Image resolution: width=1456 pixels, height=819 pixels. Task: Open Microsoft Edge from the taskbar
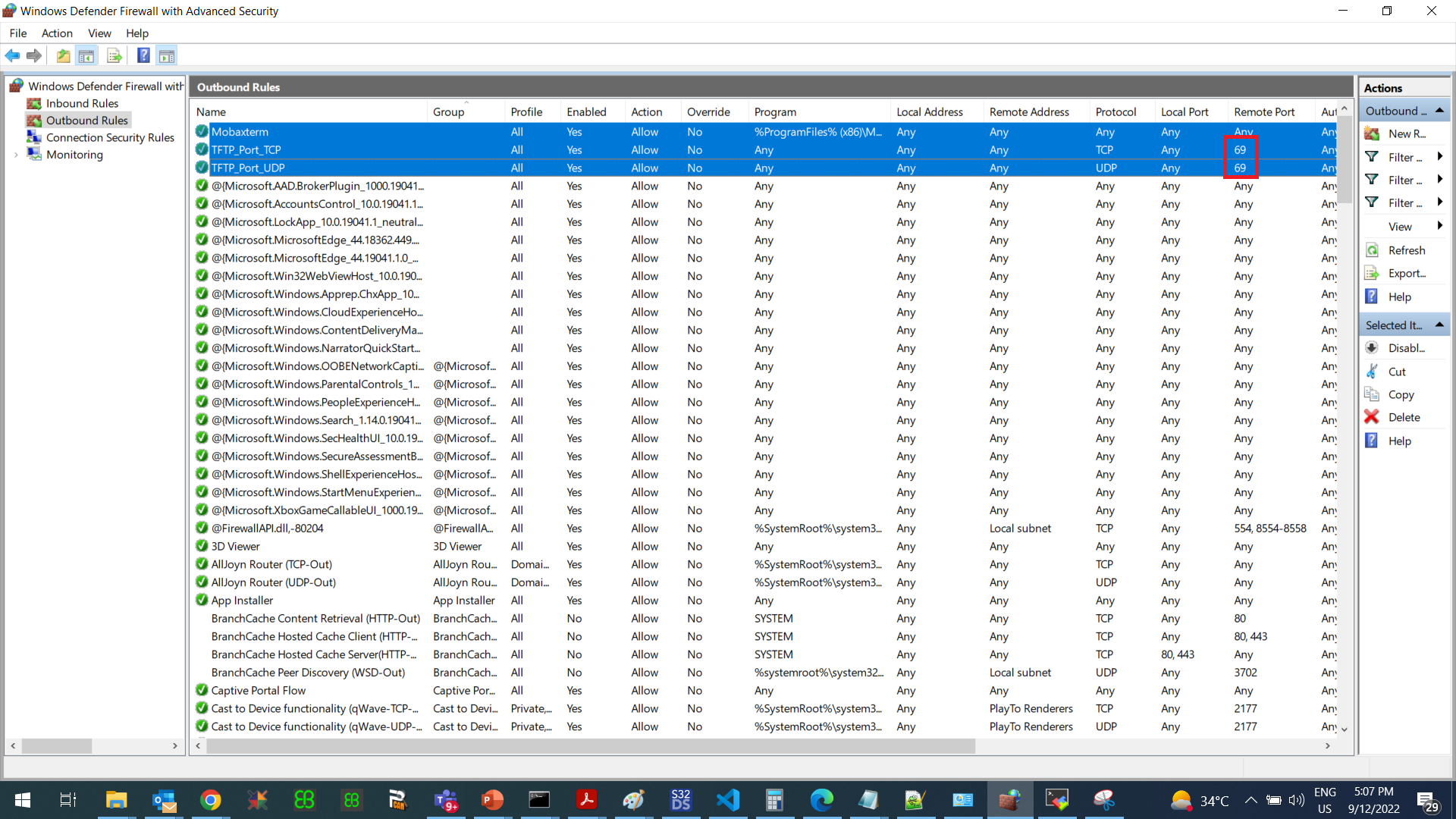click(x=821, y=800)
